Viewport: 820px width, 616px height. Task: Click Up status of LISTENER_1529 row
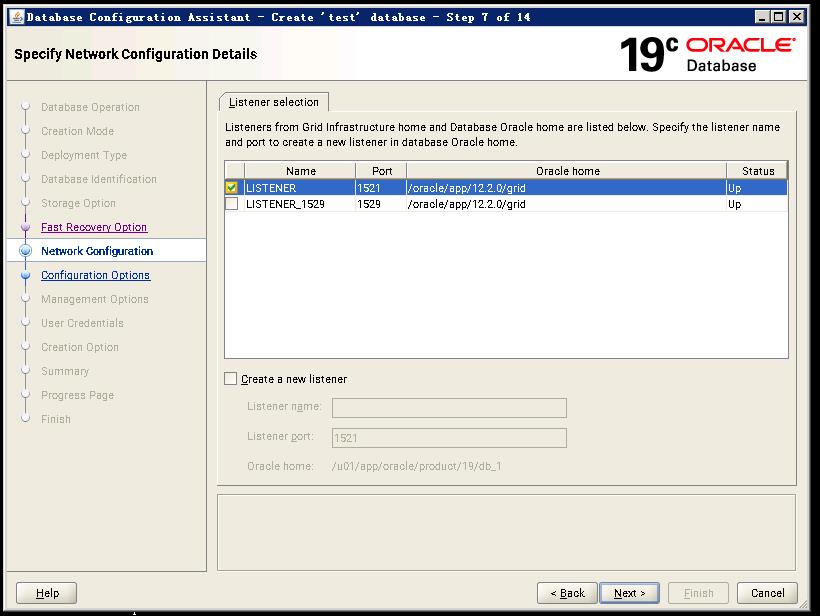(757, 204)
